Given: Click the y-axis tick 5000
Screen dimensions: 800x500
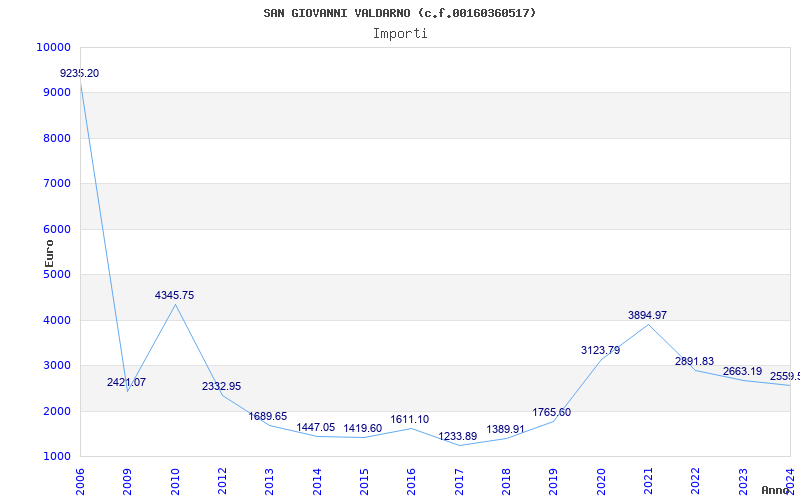Looking at the screenshot, I should 57,274.
